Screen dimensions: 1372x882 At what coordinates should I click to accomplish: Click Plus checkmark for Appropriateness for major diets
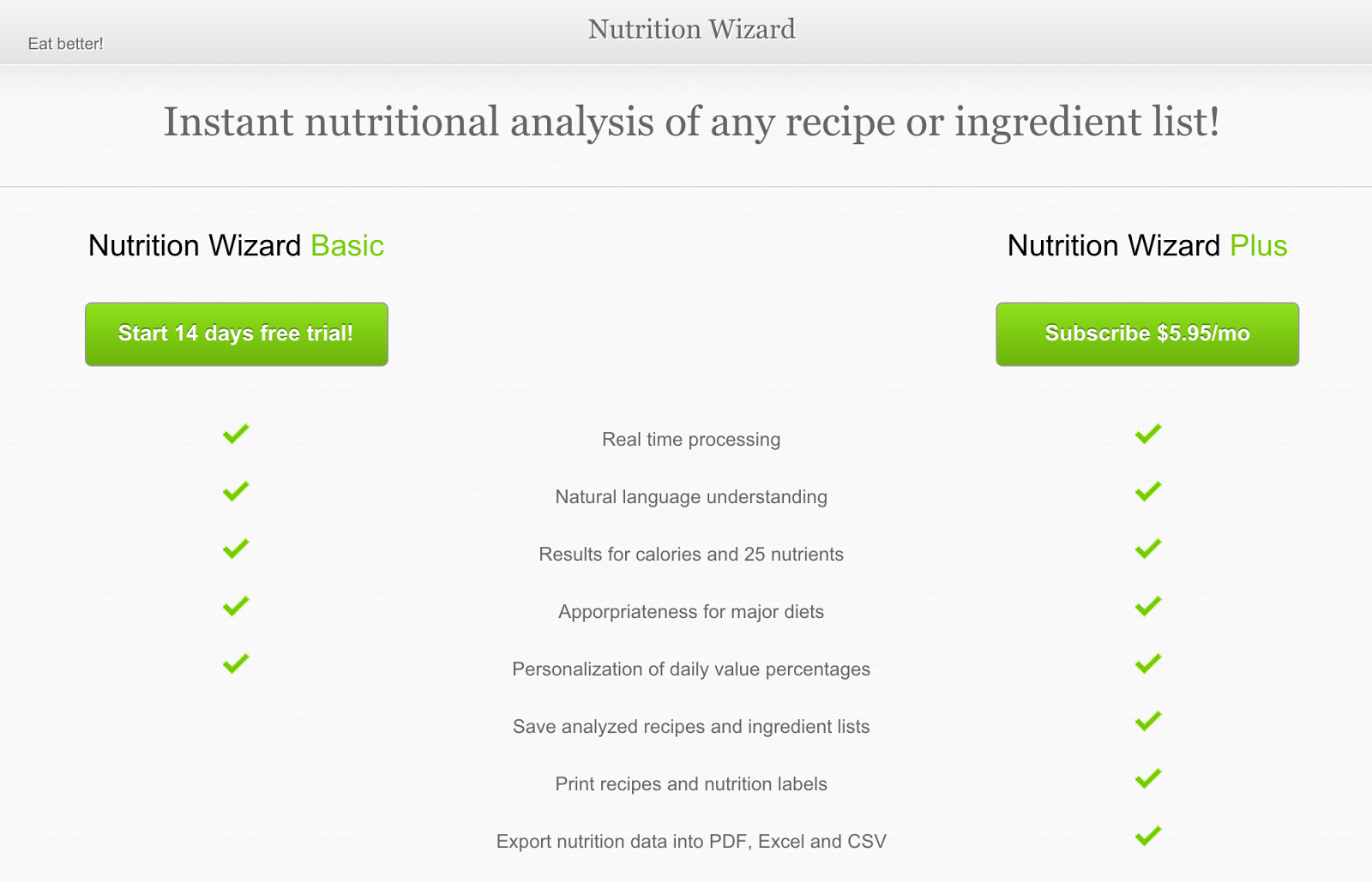[x=1147, y=606]
